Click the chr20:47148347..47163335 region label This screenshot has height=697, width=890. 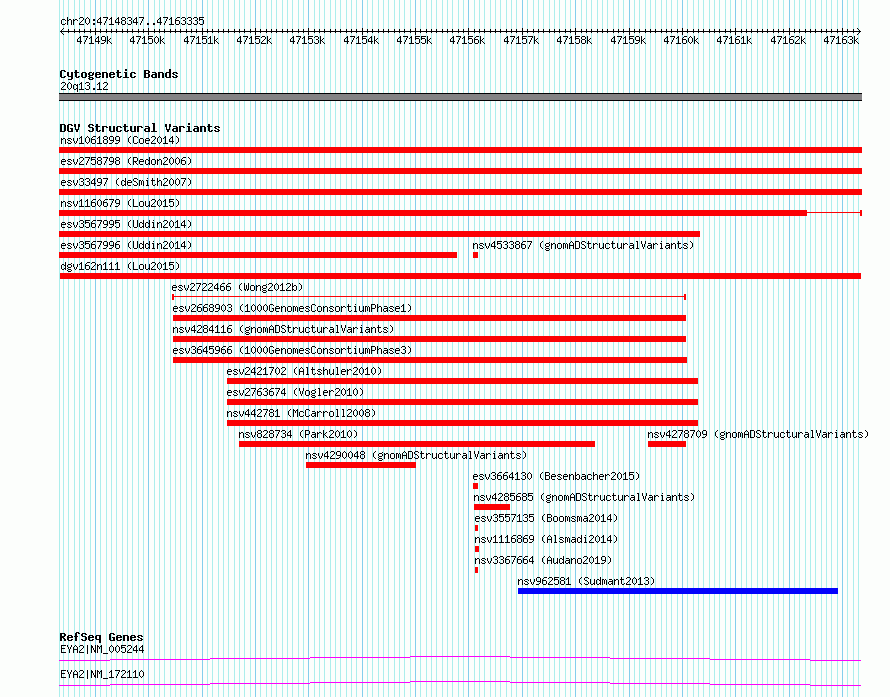[132, 21]
